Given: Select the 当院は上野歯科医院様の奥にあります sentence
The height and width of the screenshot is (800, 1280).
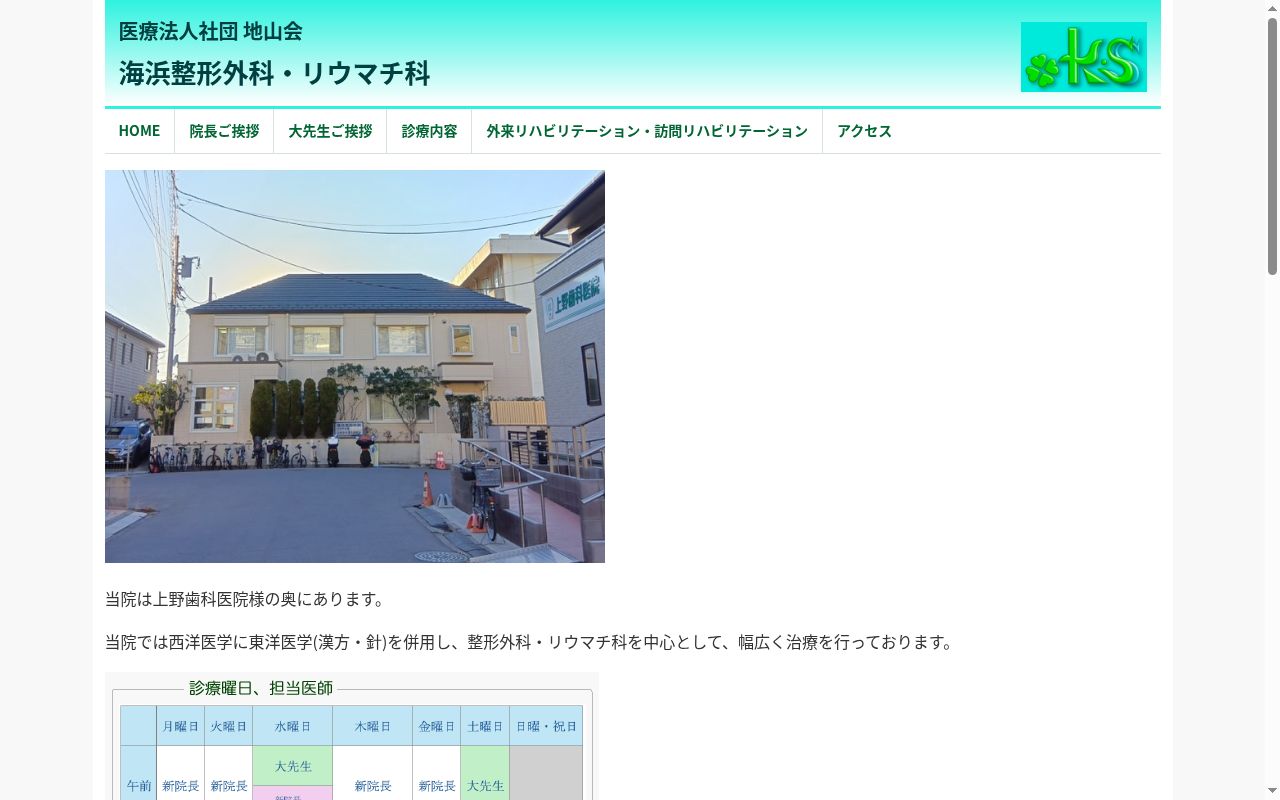Looking at the screenshot, I should [x=245, y=599].
